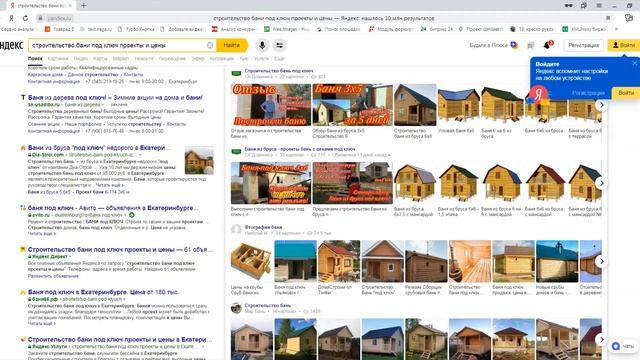
Task: Click the yellow Найти button
Action: (x=231, y=45)
